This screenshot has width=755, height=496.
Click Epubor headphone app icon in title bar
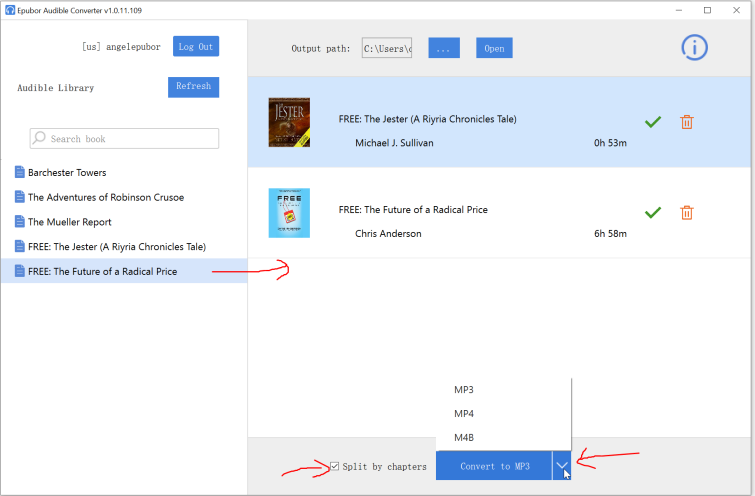pyautogui.click(x=10, y=10)
